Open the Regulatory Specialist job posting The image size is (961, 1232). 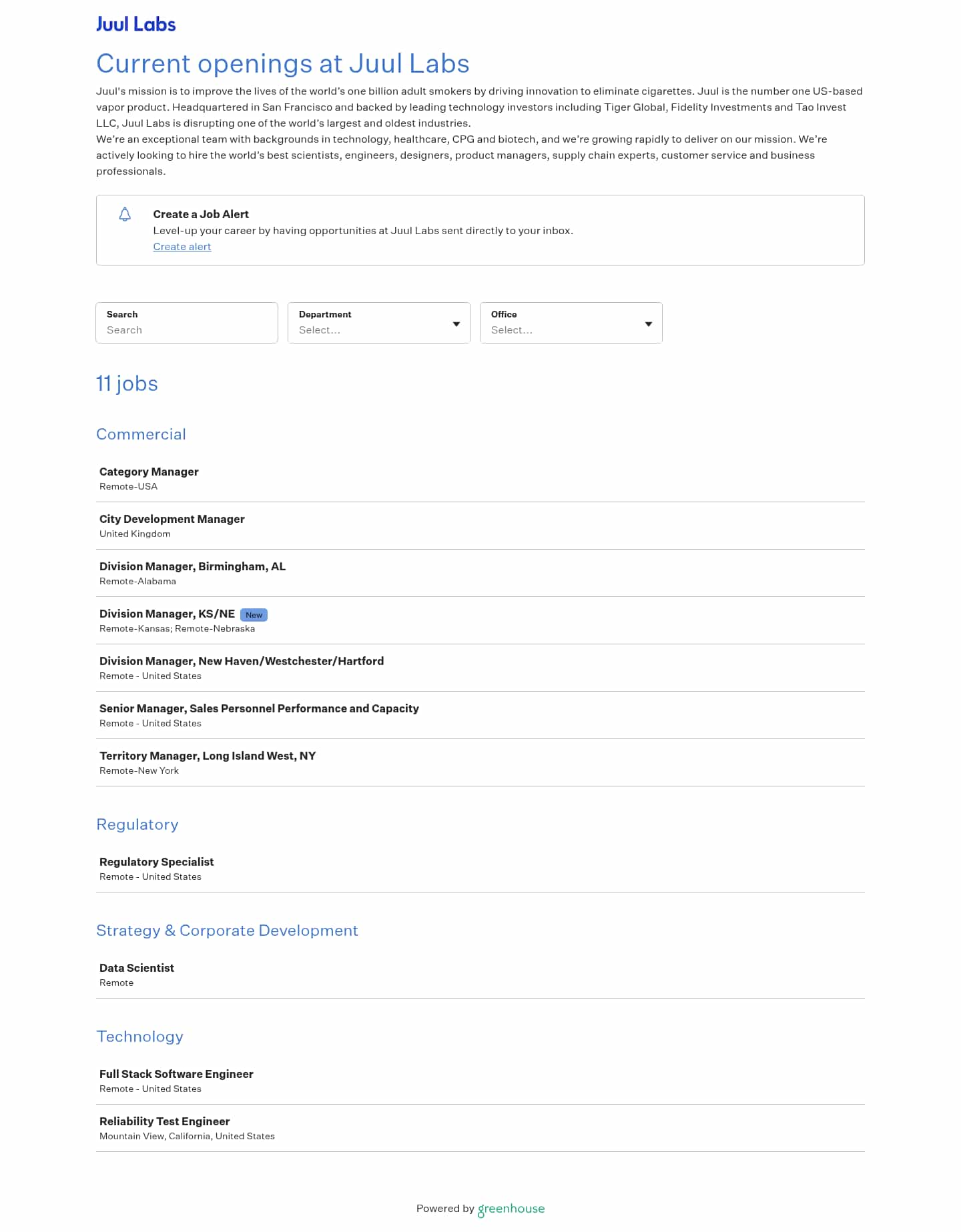156,862
